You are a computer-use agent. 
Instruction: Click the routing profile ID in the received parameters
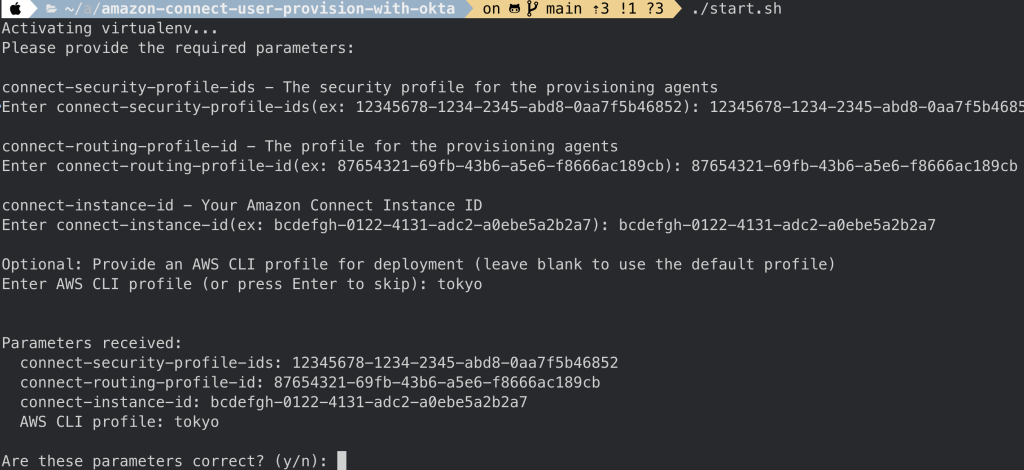tap(437, 383)
